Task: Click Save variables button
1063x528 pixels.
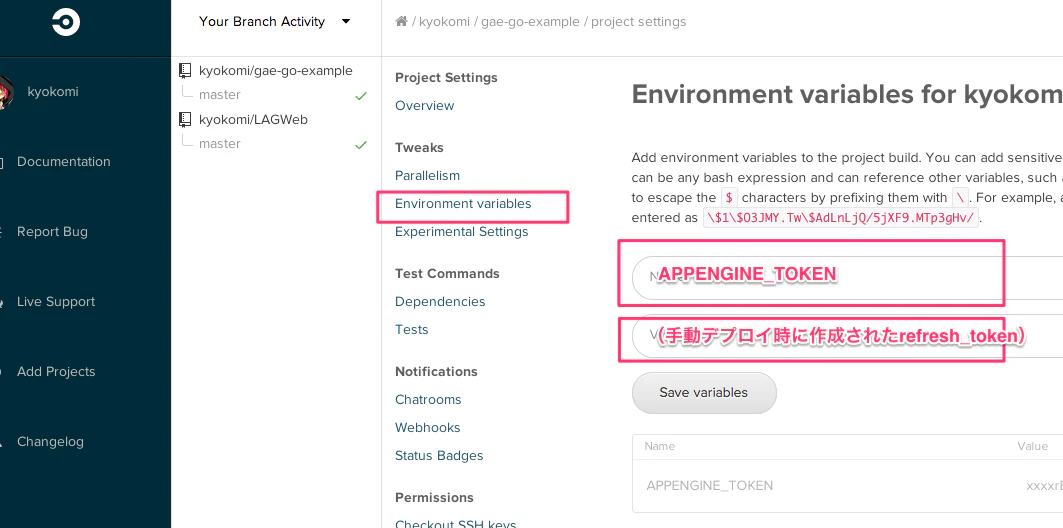Action: [704, 392]
